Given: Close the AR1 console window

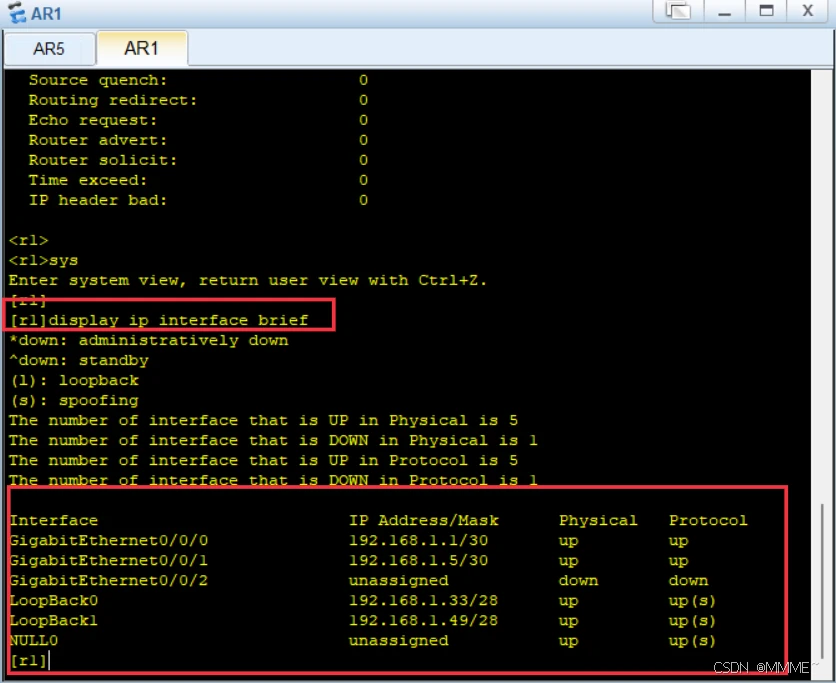Looking at the screenshot, I should coord(807,11).
